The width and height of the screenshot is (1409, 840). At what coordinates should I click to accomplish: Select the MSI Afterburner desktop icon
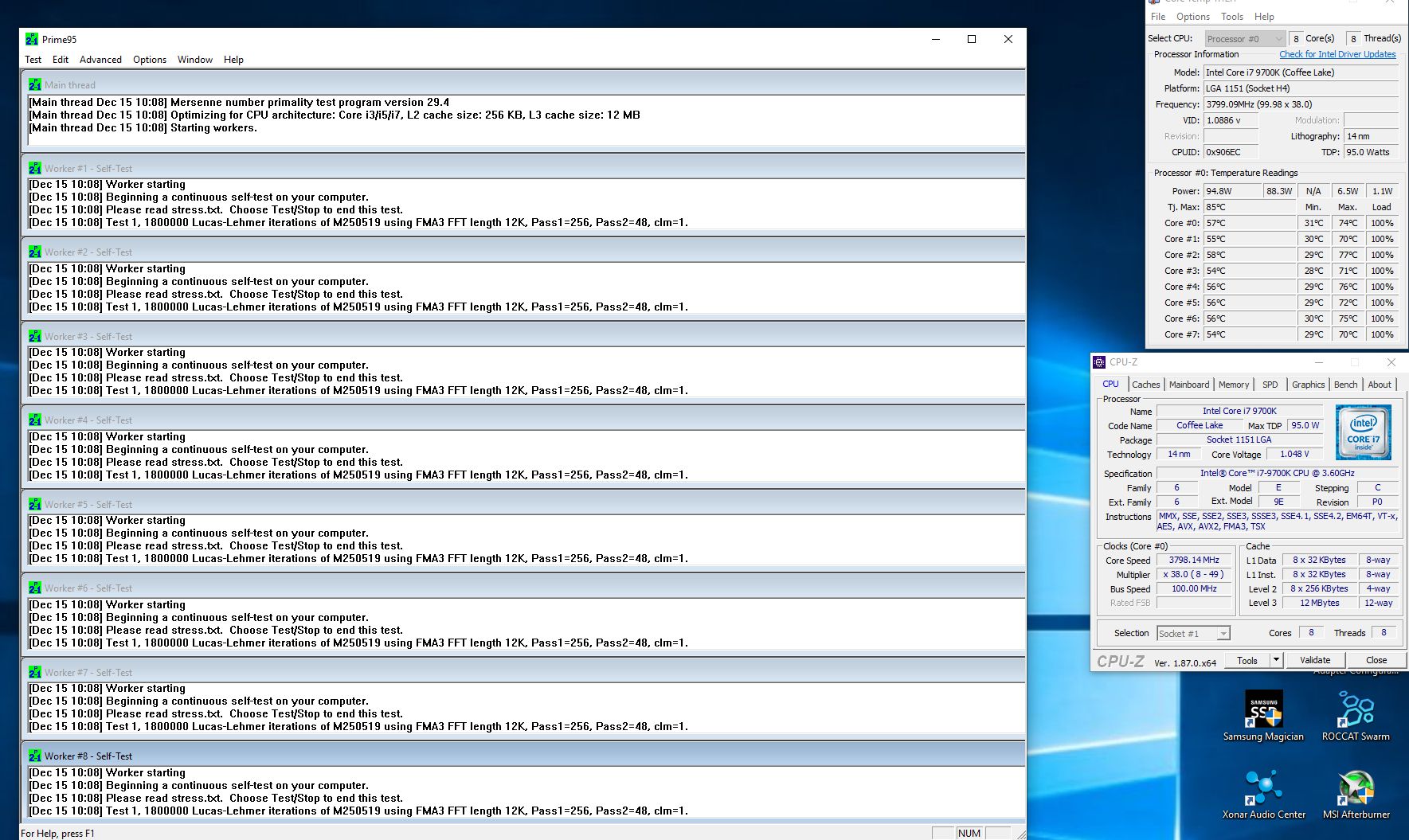[1356, 794]
